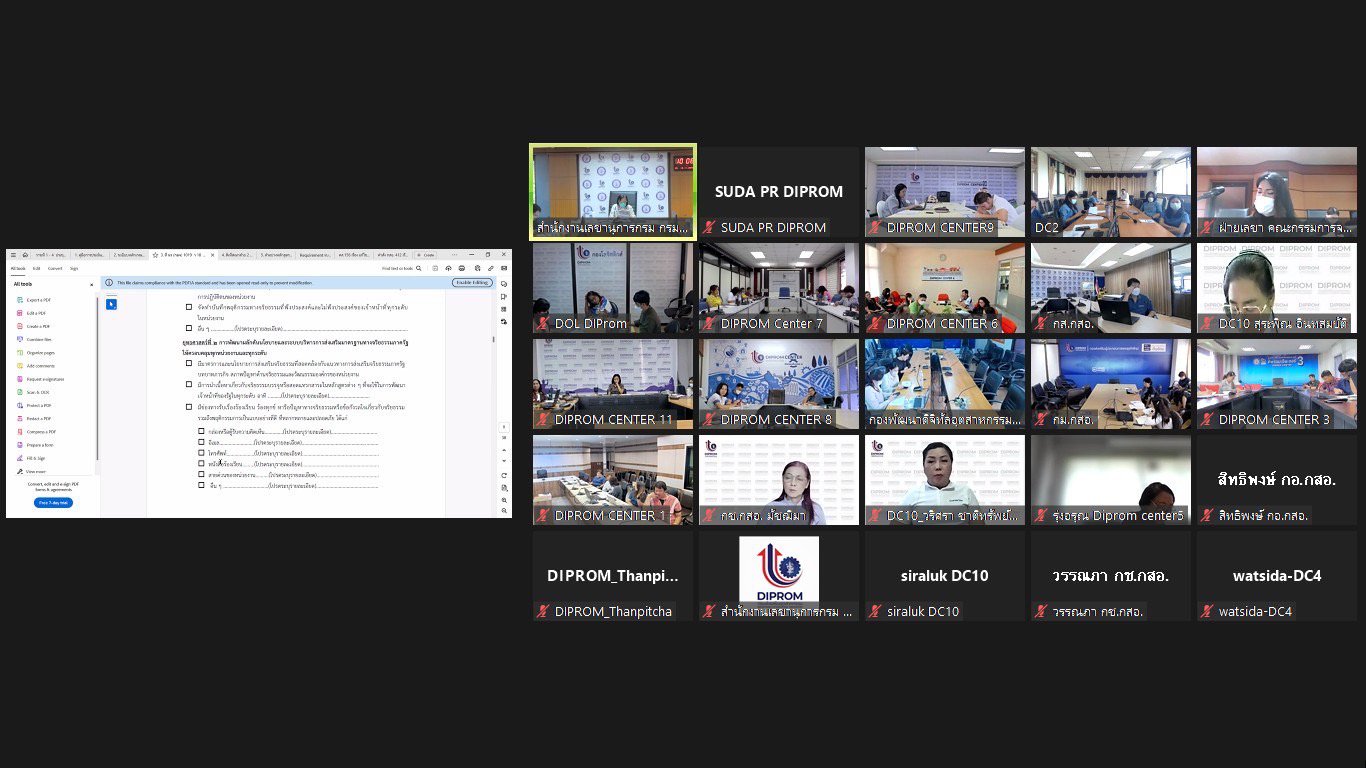Switch to the Convert menu tab
Screen dimensions: 1366x768
coord(55,268)
